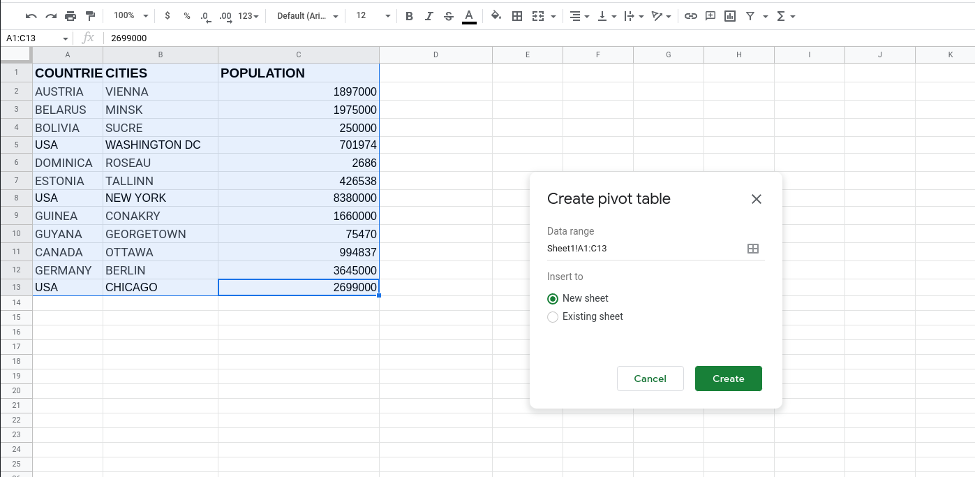The height and width of the screenshot is (477, 977).
Task: Open the functions sigma menu
Action: (x=785, y=16)
